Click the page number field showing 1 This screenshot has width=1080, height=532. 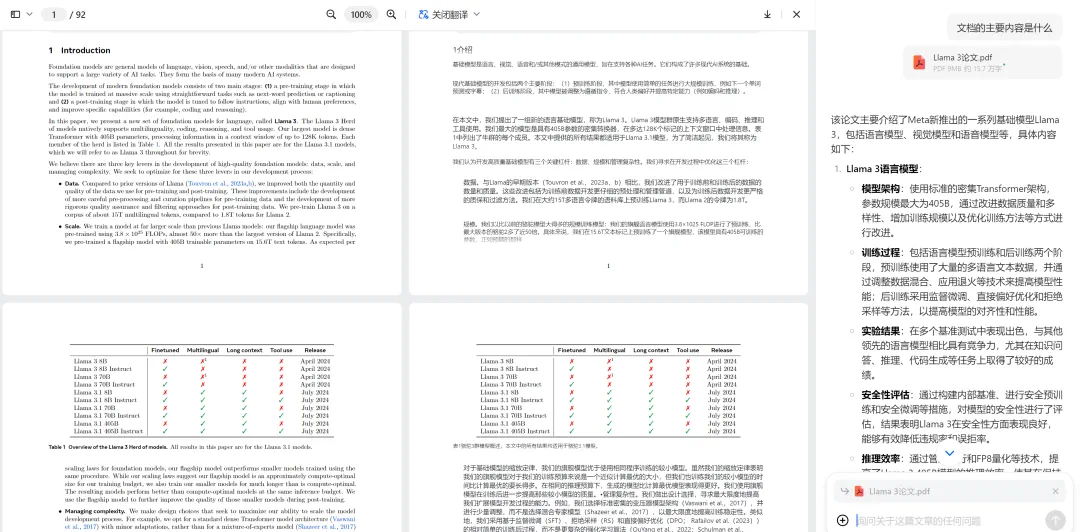pyautogui.click(x=55, y=15)
